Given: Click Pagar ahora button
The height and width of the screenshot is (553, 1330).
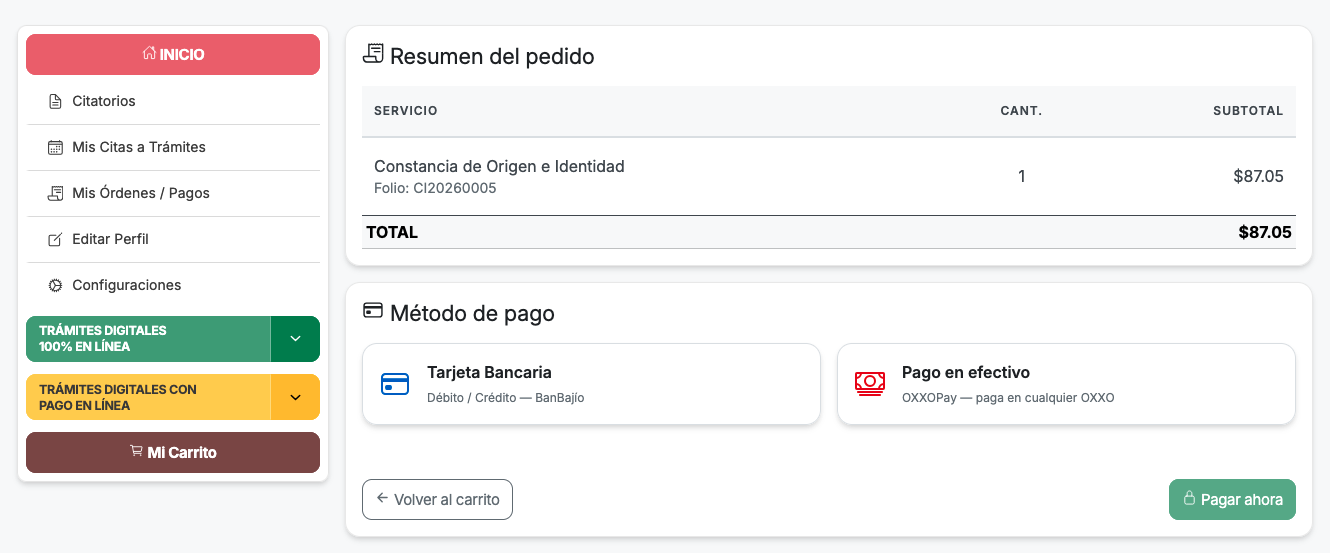Looking at the screenshot, I should pyautogui.click(x=1232, y=499).
